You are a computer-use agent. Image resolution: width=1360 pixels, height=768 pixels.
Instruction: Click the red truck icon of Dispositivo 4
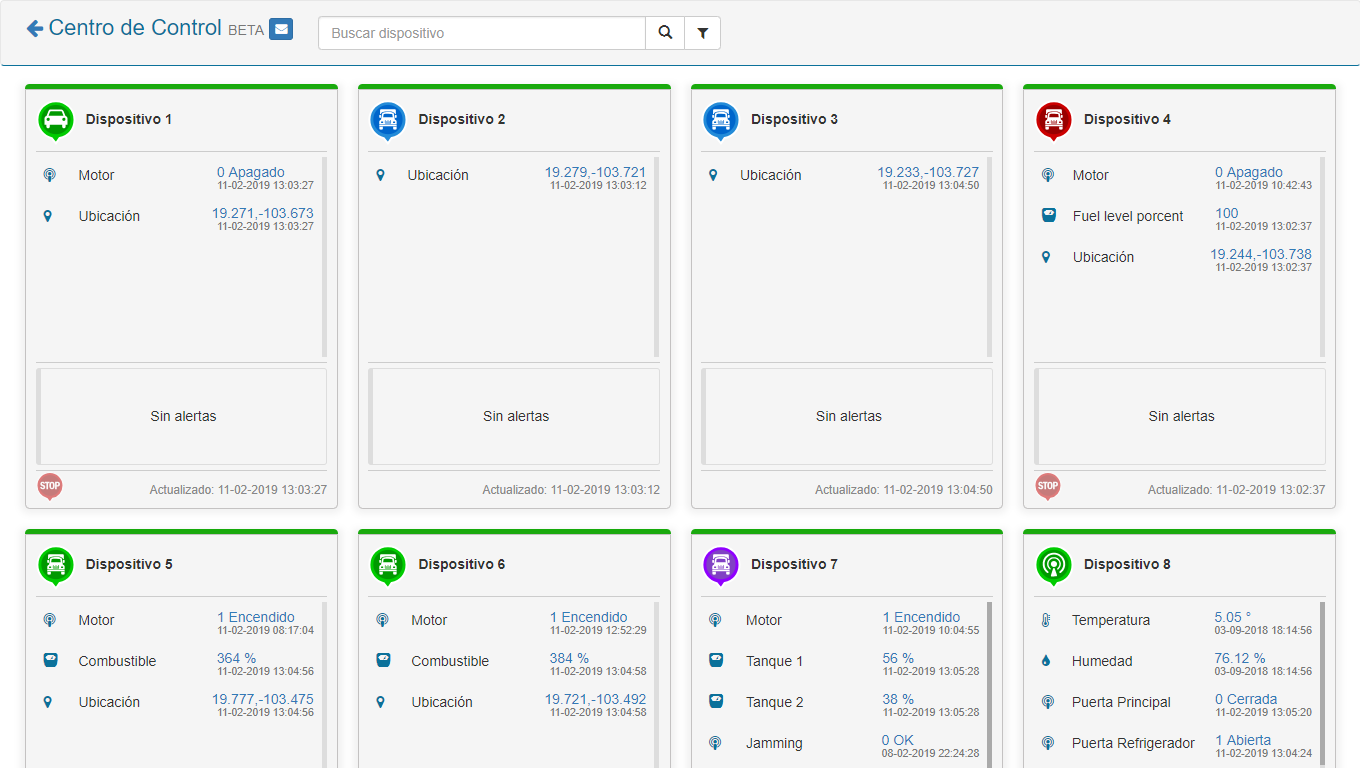(1053, 119)
